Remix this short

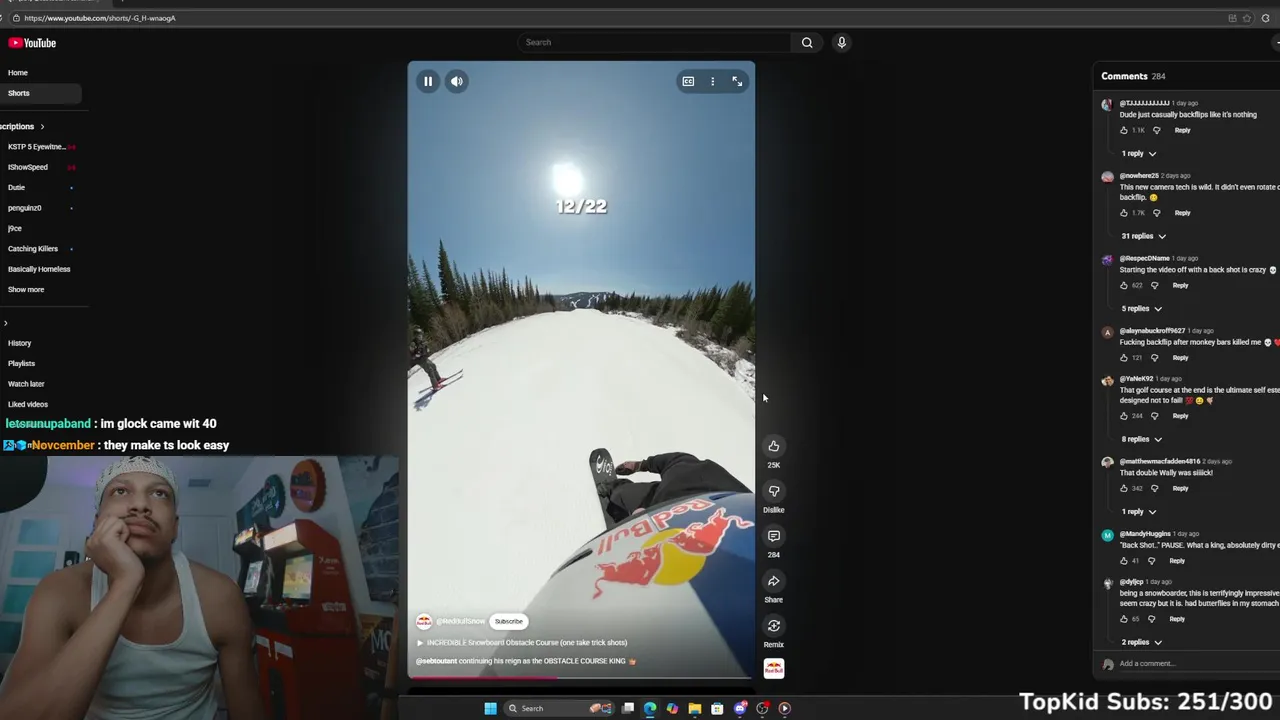pos(773,626)
